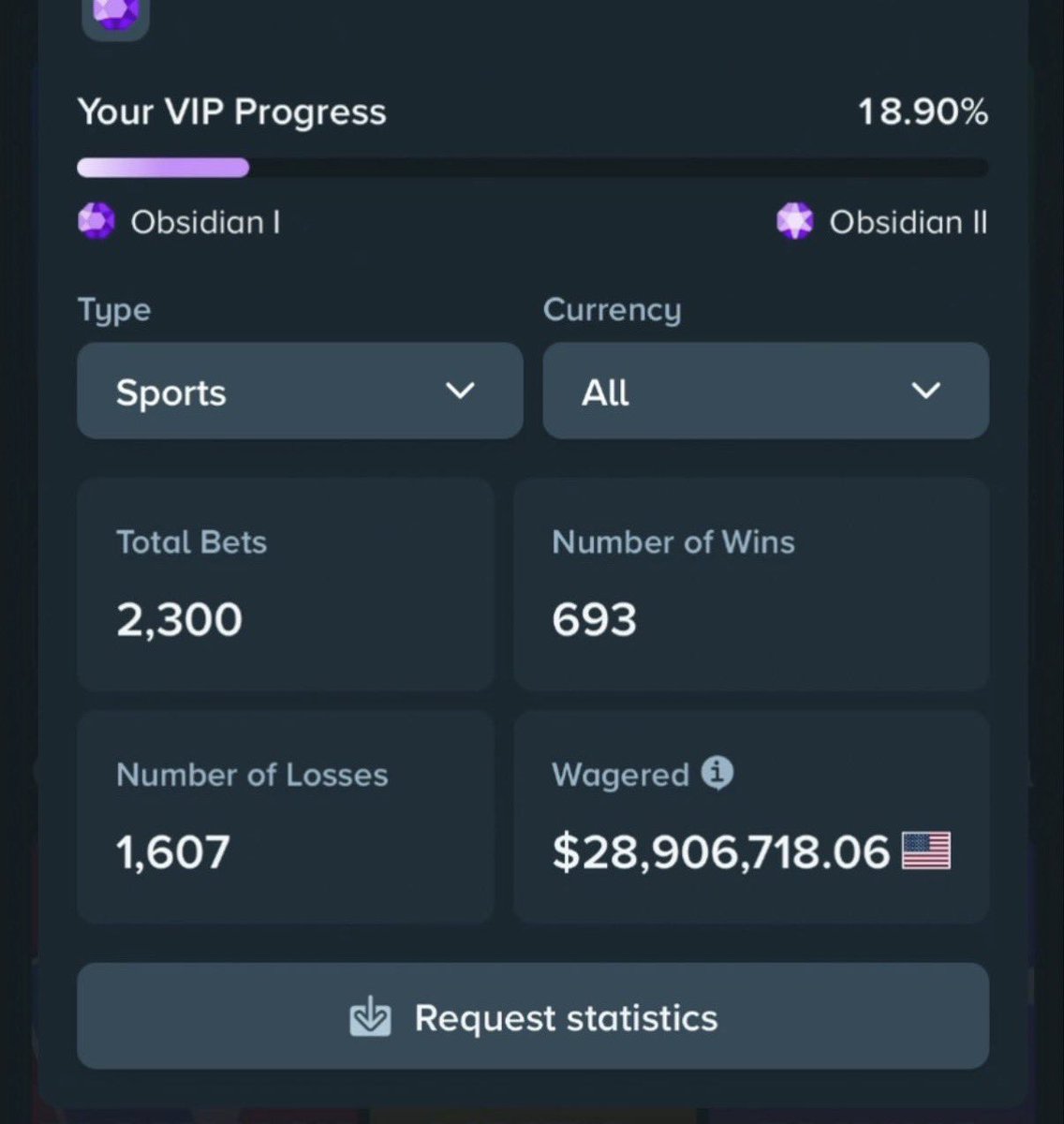
Task: Expand the Sports dropdown chevron
Action: click(460, 391)
